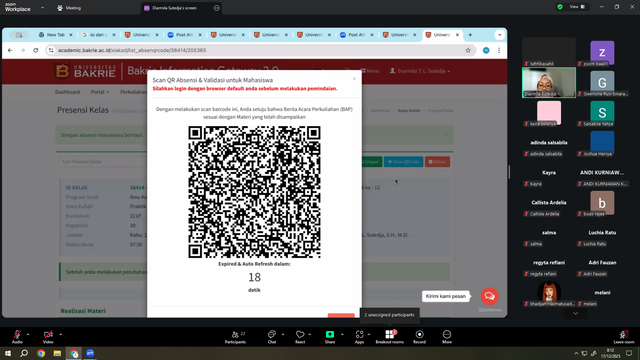The width and height of the screenshot is (640, 360).
Task: Select Salsabila Yahya participant tile
Action: coord(602,113)
